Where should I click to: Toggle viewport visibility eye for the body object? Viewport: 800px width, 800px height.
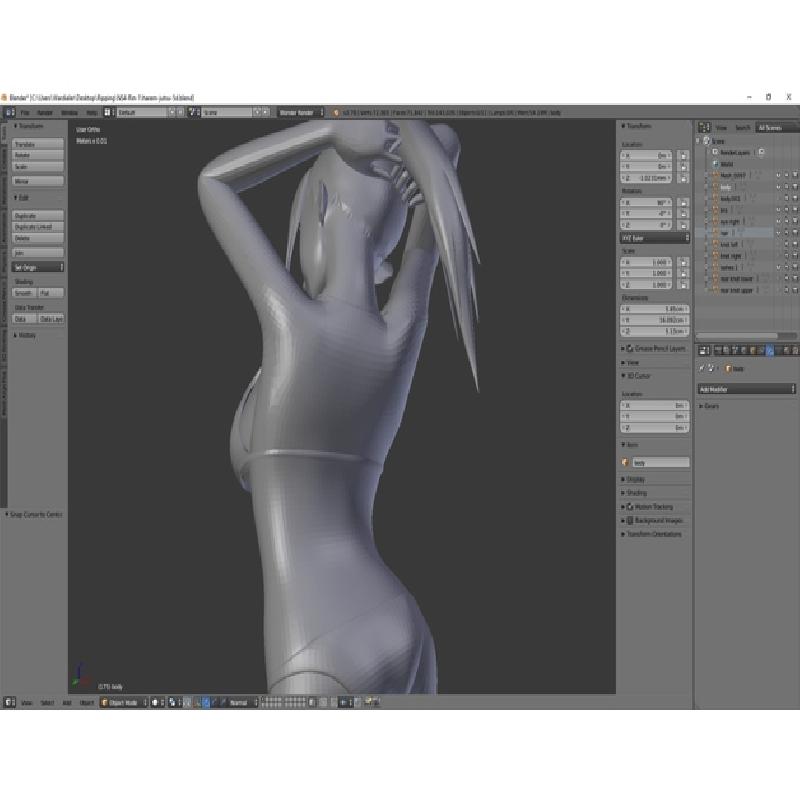point(778,187)
